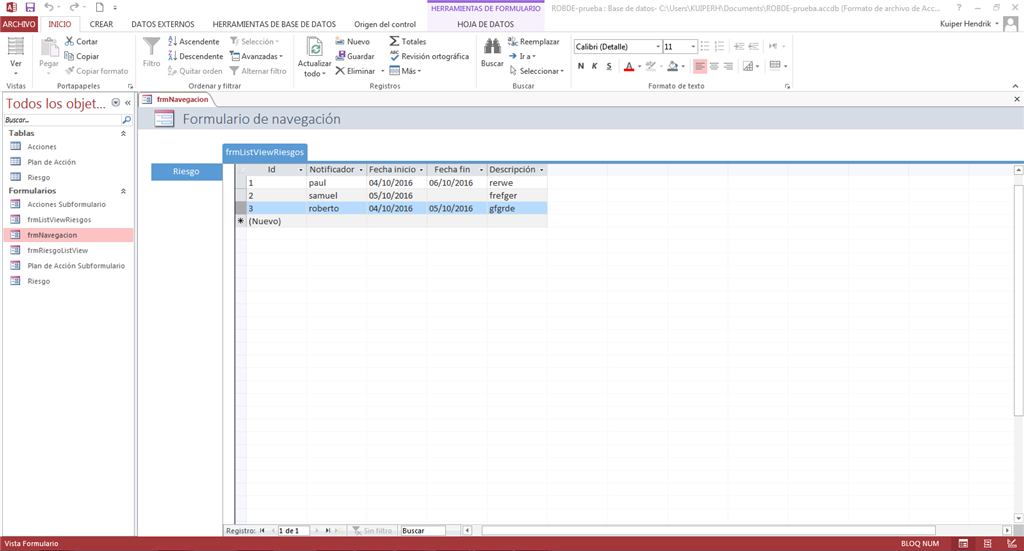Select the cell containing samuel
This screenshot has width=1024, height=551.
coord(336,196)
